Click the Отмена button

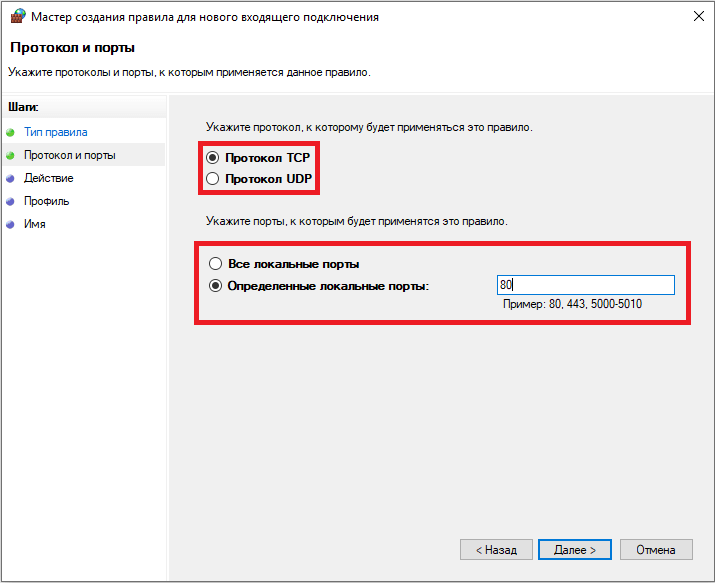pos(656,550)
